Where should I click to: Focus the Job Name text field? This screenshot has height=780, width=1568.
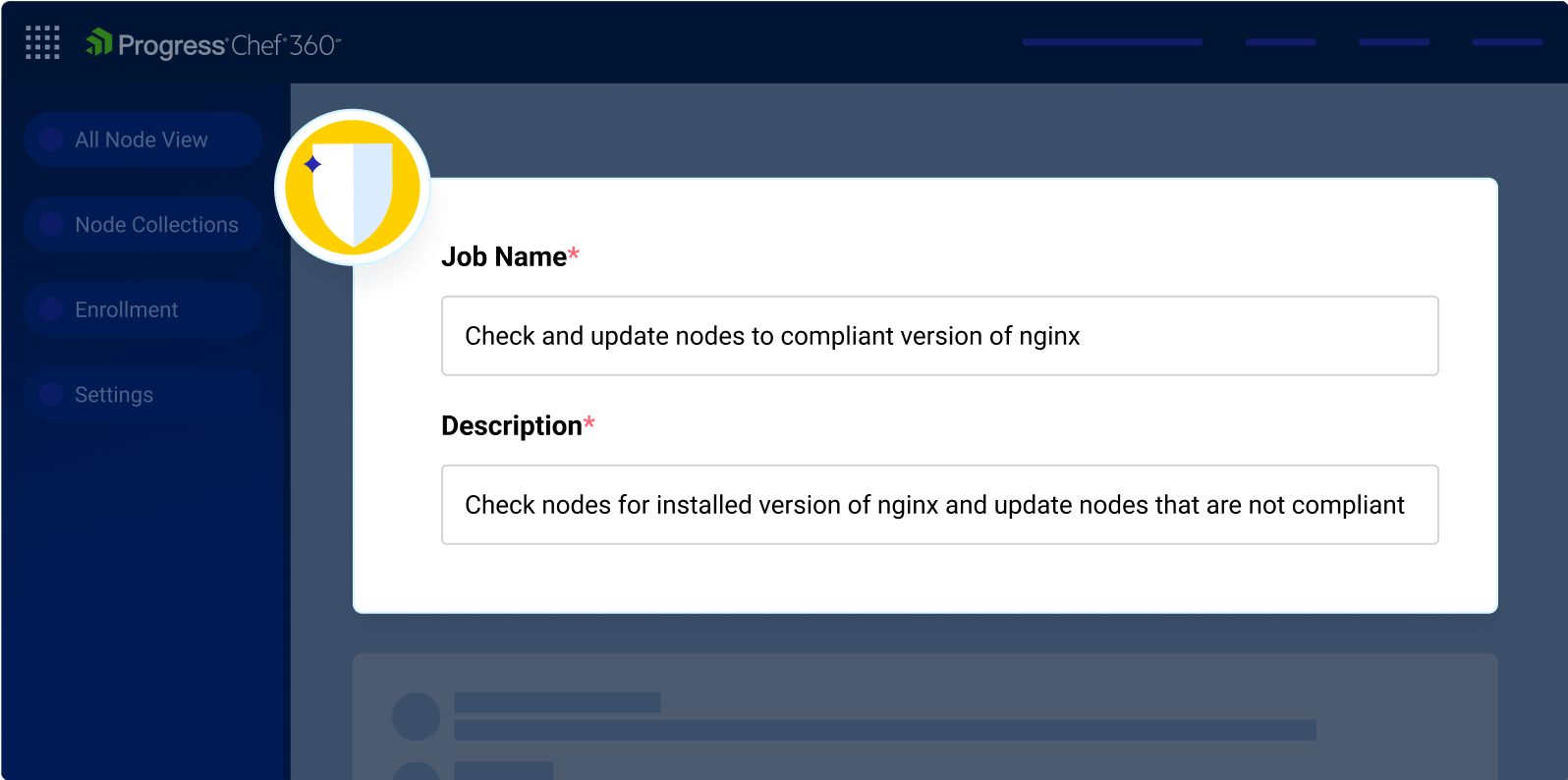pyautogui.click(x=939, y=336)
